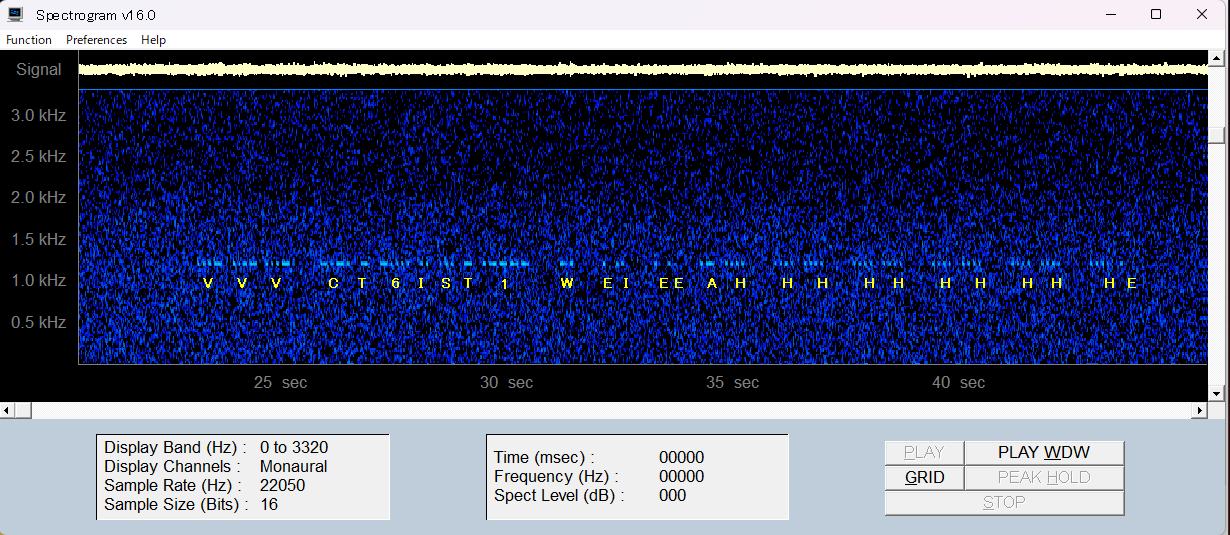The image size is (1230, 535).
Task: Click the 25 sec time marker
Action: (280, 383)
